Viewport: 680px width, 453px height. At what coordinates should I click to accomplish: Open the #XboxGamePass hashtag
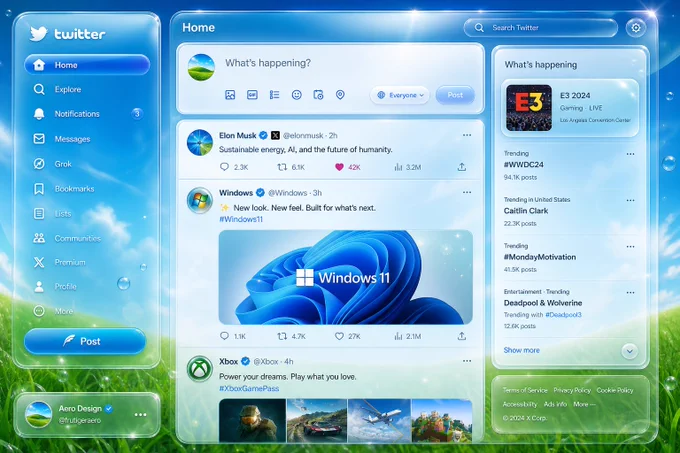click(249, 388)
